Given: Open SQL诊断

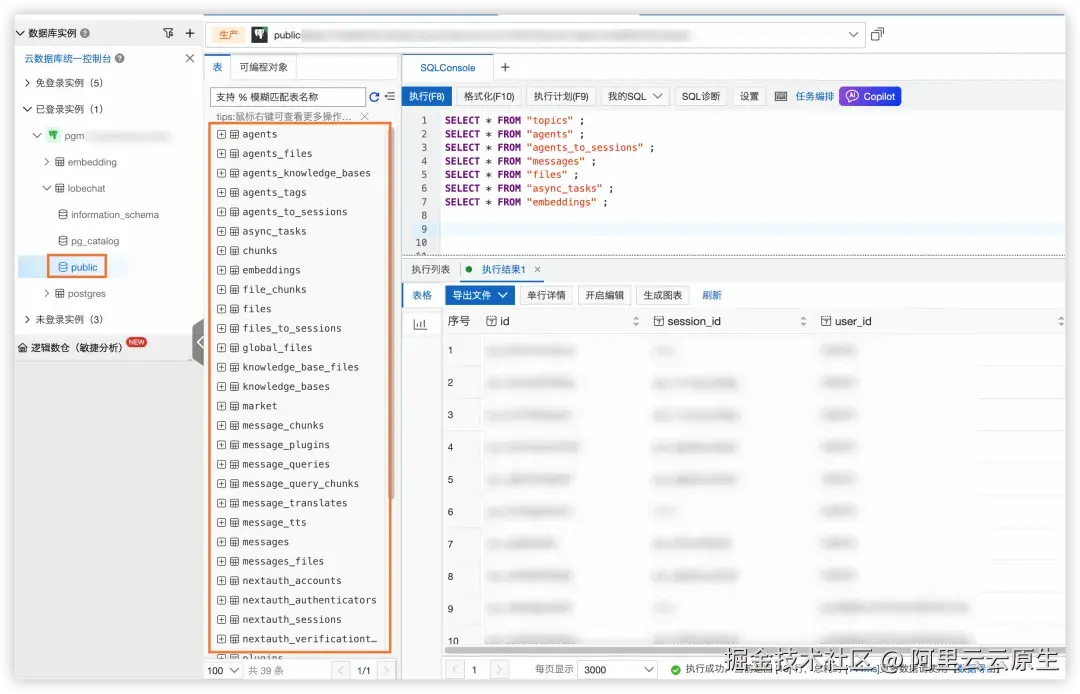Looking at the screenshot, I should 700,96.
